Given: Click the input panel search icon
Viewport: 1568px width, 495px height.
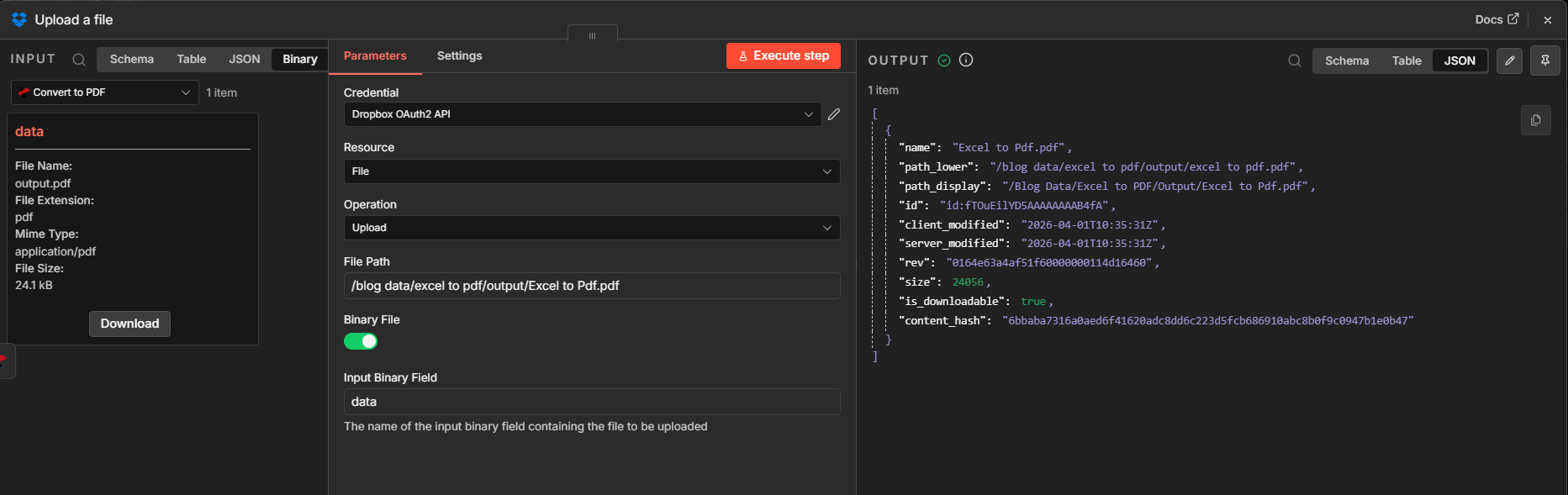Looking at the screenshot, I should (79, 60).
